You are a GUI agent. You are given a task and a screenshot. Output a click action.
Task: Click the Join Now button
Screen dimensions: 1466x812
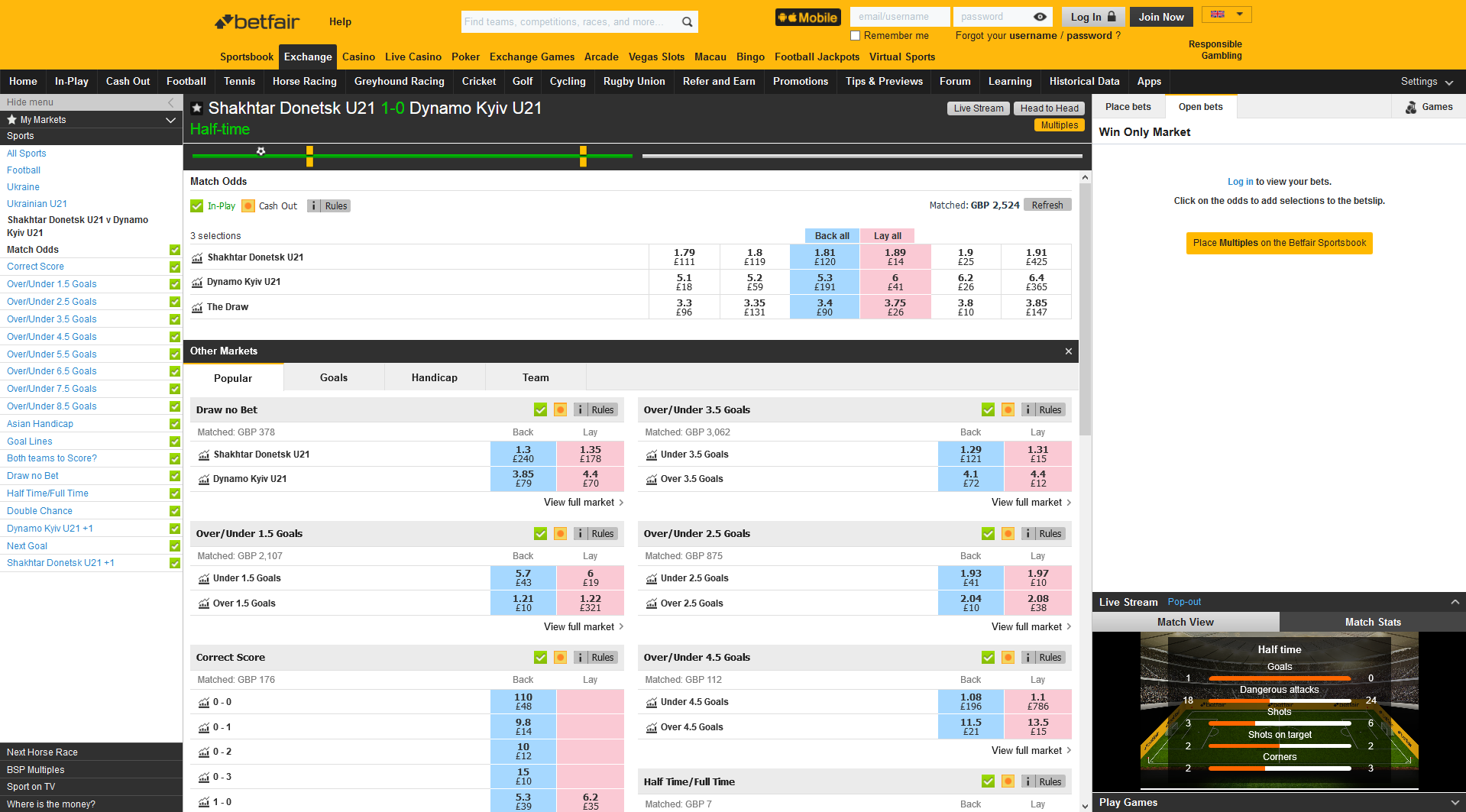(x=1161, y=17)
